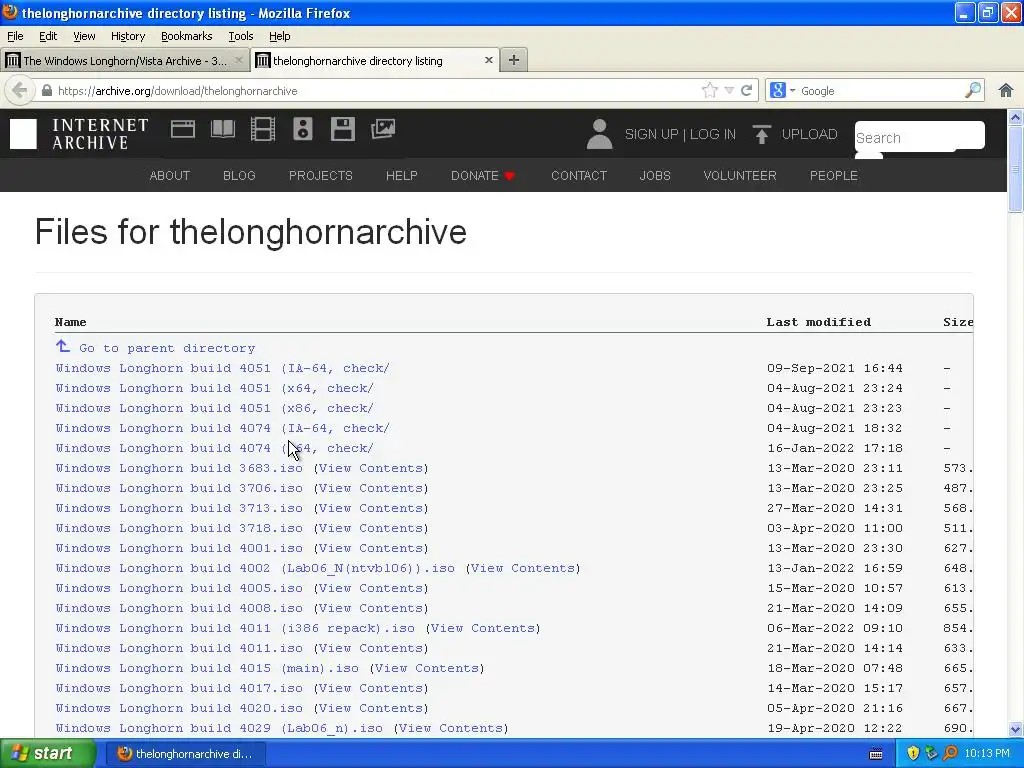The image size is (1024, 768).
Task: Open the Audio speaker icon
Action: [302, 129]
